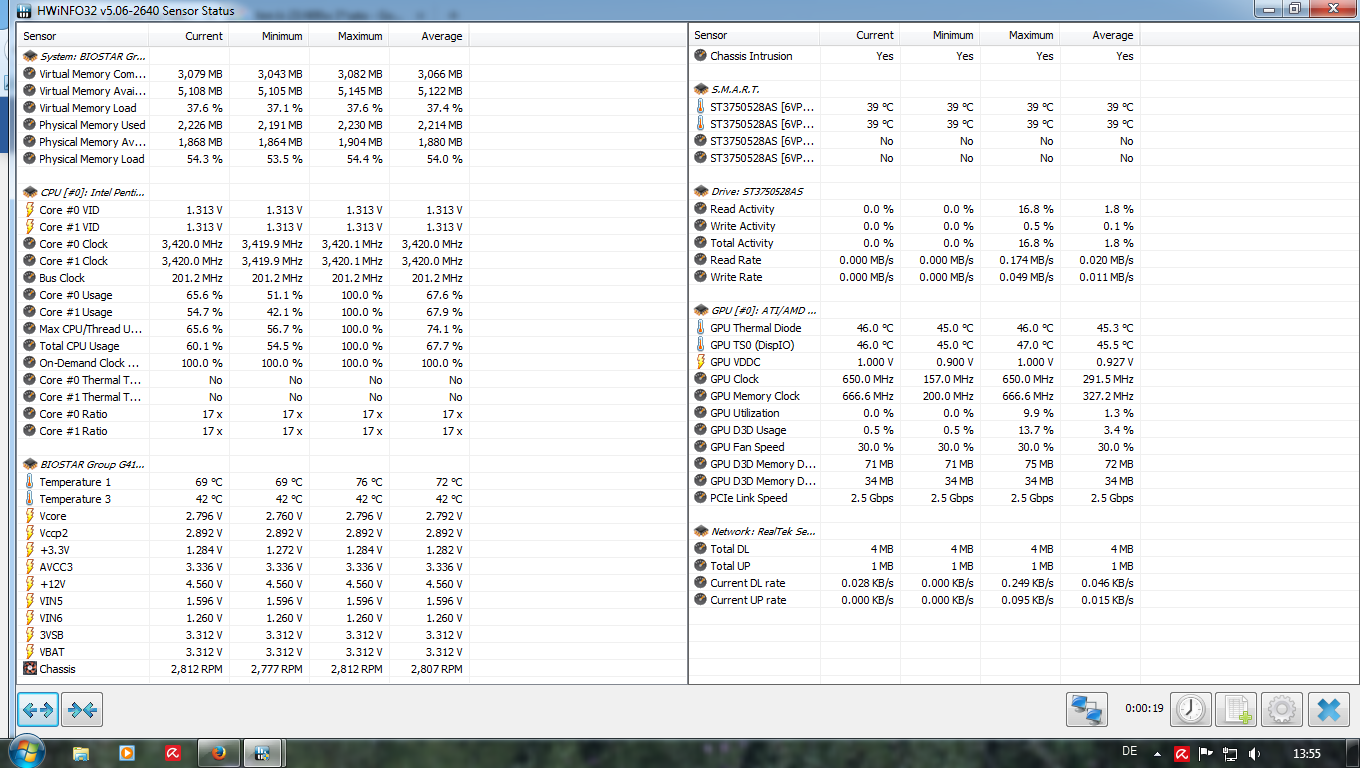The image size is (1360, 768).
Task: Open sensor settings gear button
Action: click(1281, 710)
